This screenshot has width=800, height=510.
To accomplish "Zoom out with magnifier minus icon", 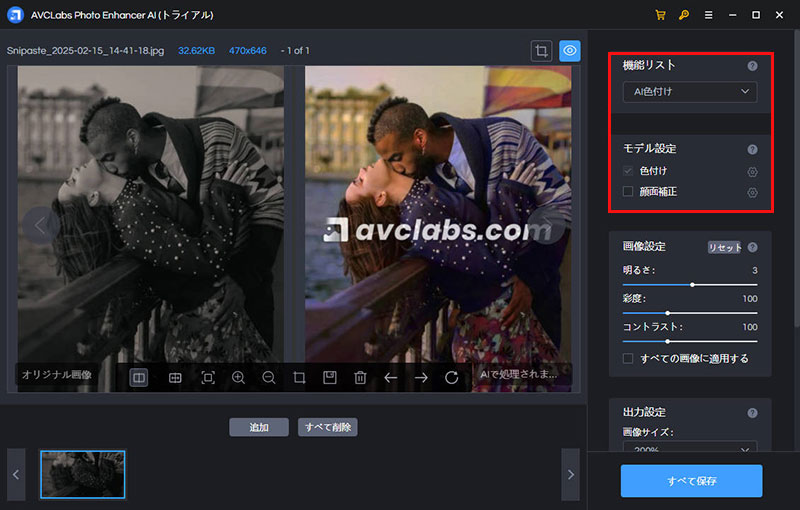I will 269,378.
